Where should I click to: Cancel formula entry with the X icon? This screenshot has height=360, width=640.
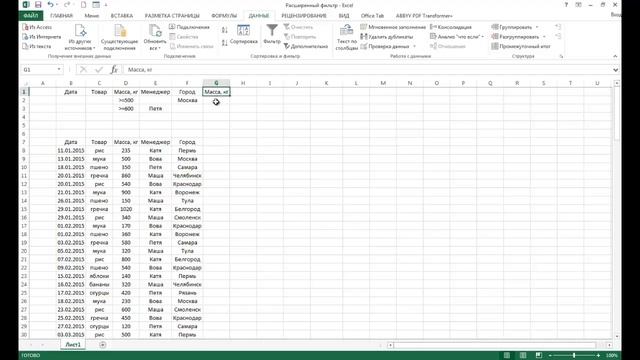pyautogui.click(x=83, y=70)
